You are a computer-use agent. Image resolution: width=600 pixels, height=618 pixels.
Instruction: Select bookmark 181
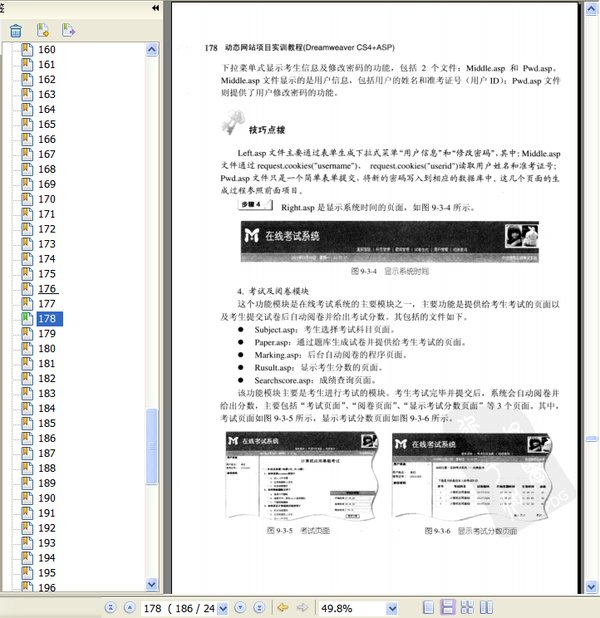point(47,364)
